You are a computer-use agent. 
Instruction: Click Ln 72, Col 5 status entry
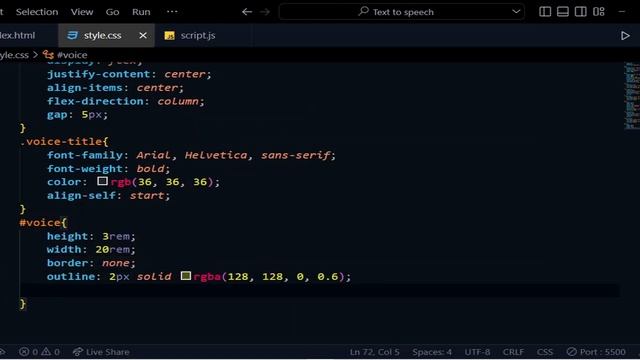(x=374, y=352)
